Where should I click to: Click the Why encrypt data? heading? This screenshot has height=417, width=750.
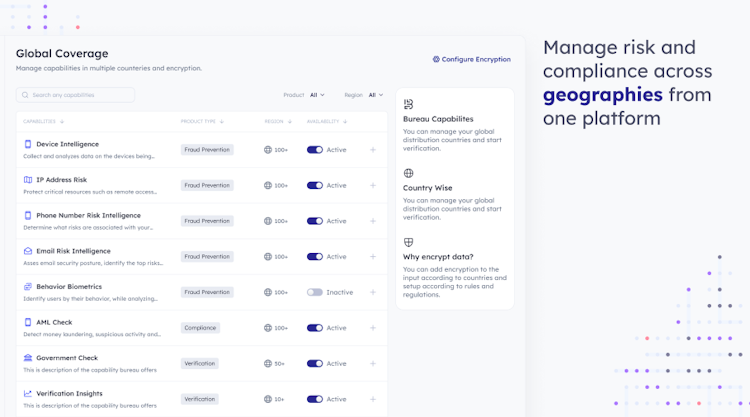pos(438,257)
